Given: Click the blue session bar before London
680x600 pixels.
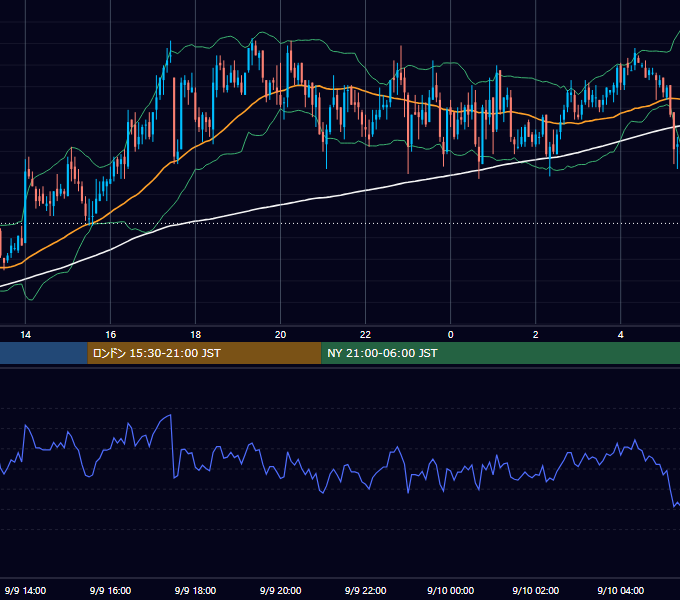Looking at the screenshot, I should pyautogui.click(x=43, y=353).
